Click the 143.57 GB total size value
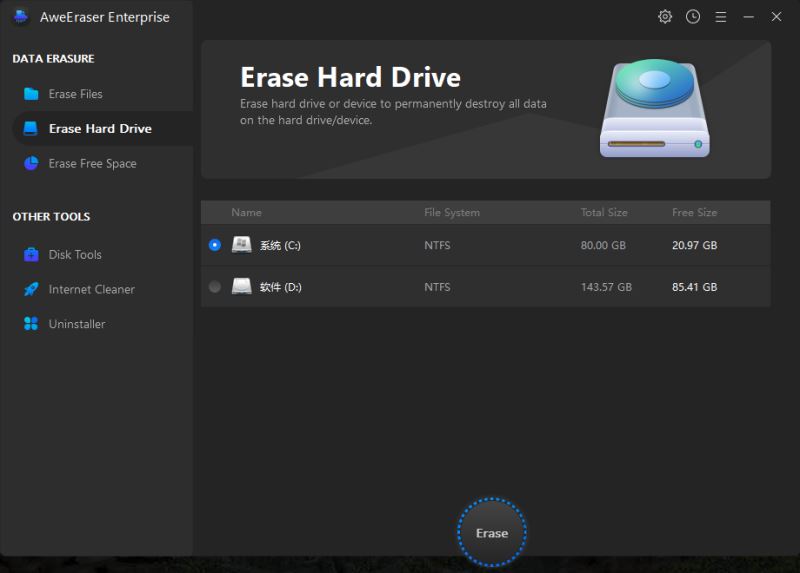The width and height of the screenshot is (800, 573). point(606,287)
